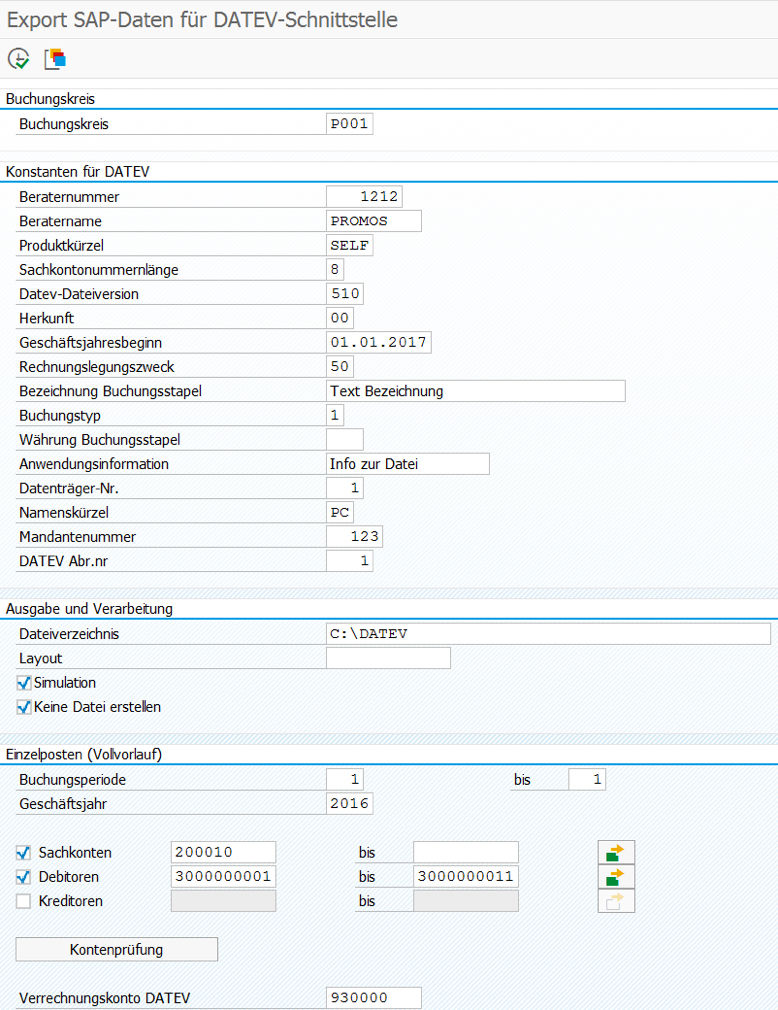
Task: Untick the Debitoren checkbox
Action: [x=23, y=877]
